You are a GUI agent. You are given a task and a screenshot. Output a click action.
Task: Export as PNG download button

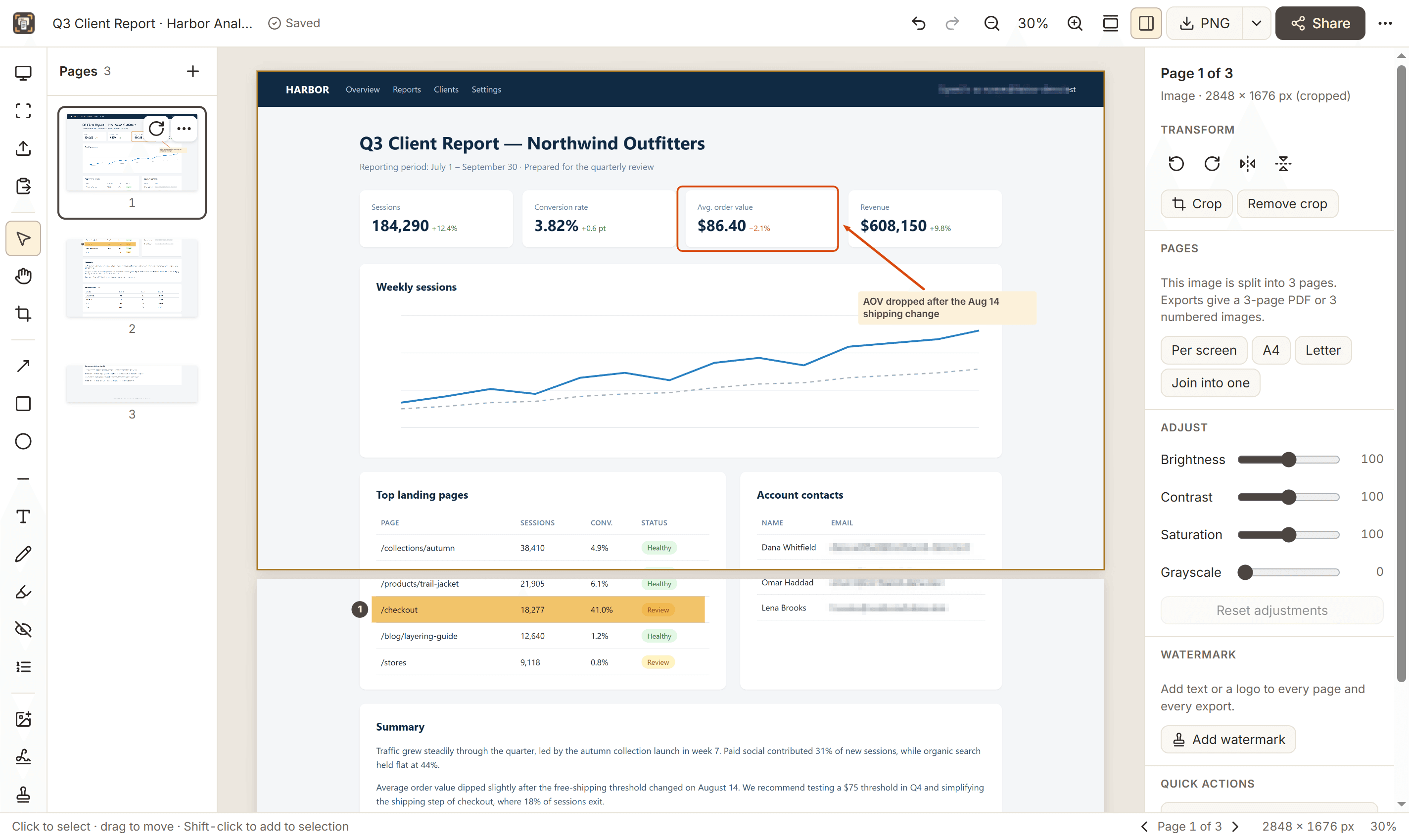[x=1205, y=23]
